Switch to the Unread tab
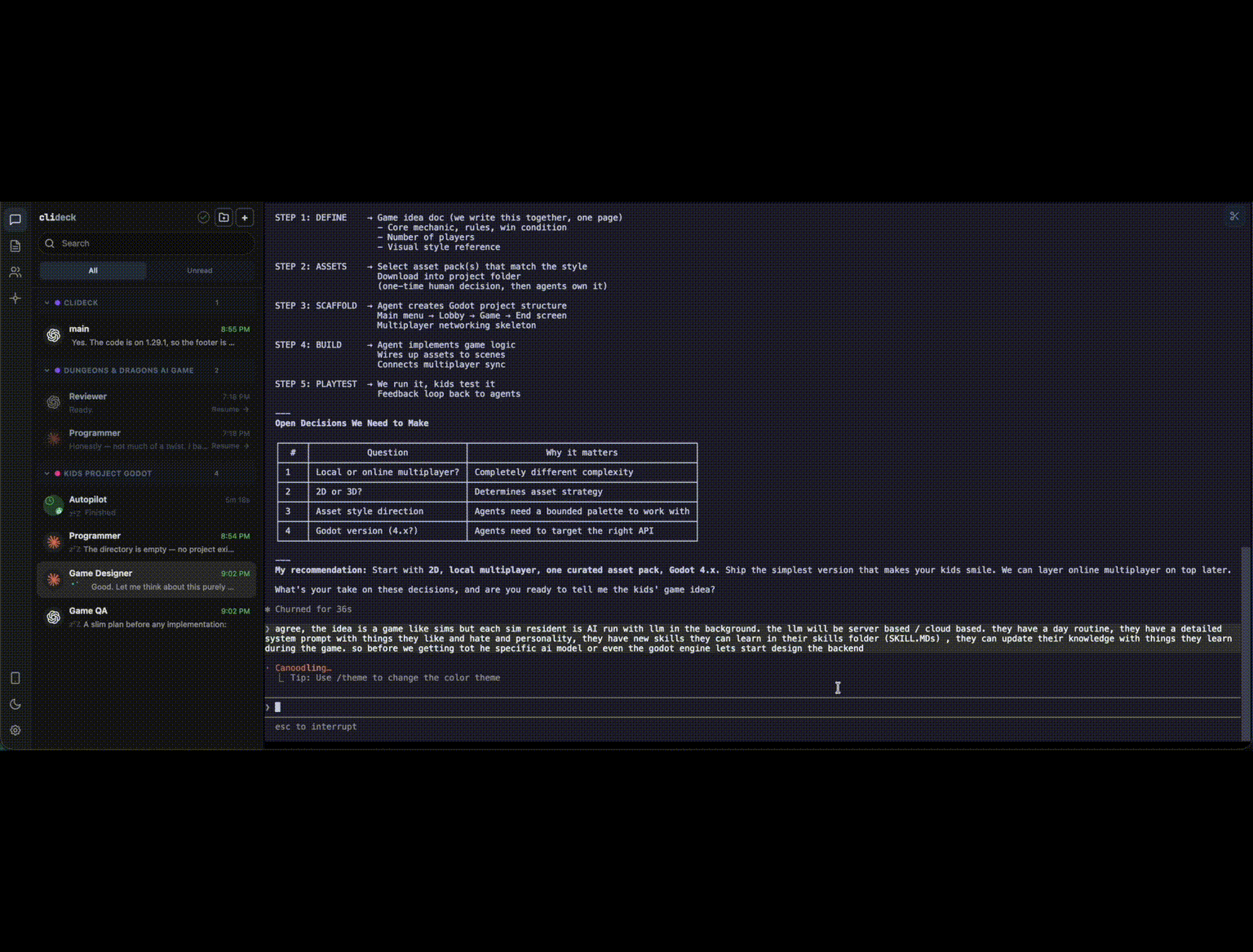1253x952 pixels. [200, 270]
